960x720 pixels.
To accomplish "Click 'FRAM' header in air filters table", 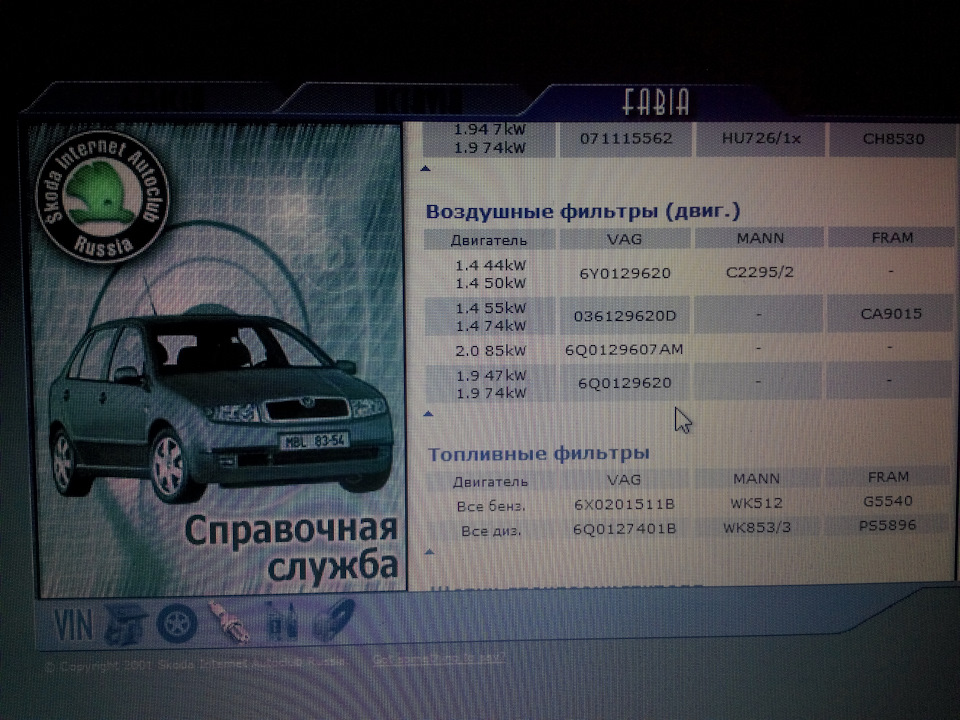I will click(x=892, y=238).
